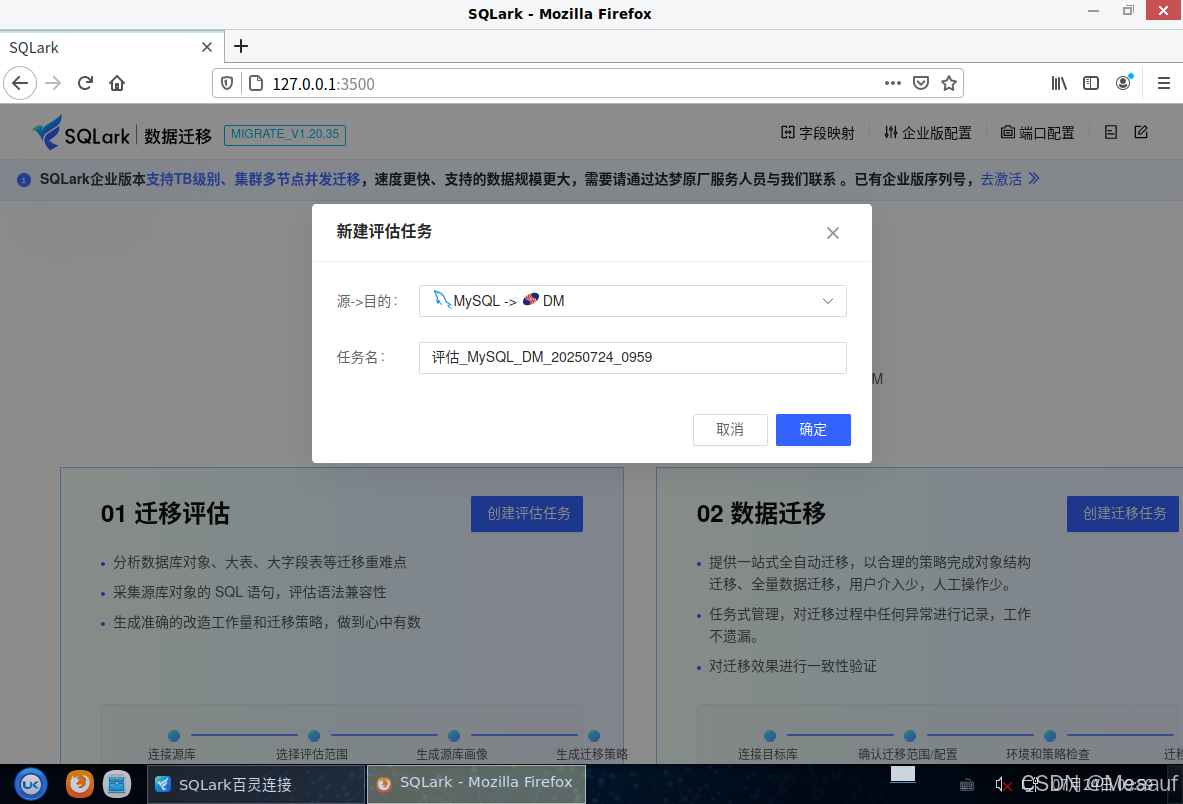Open 端口配置 port settings

(1037, 133)
